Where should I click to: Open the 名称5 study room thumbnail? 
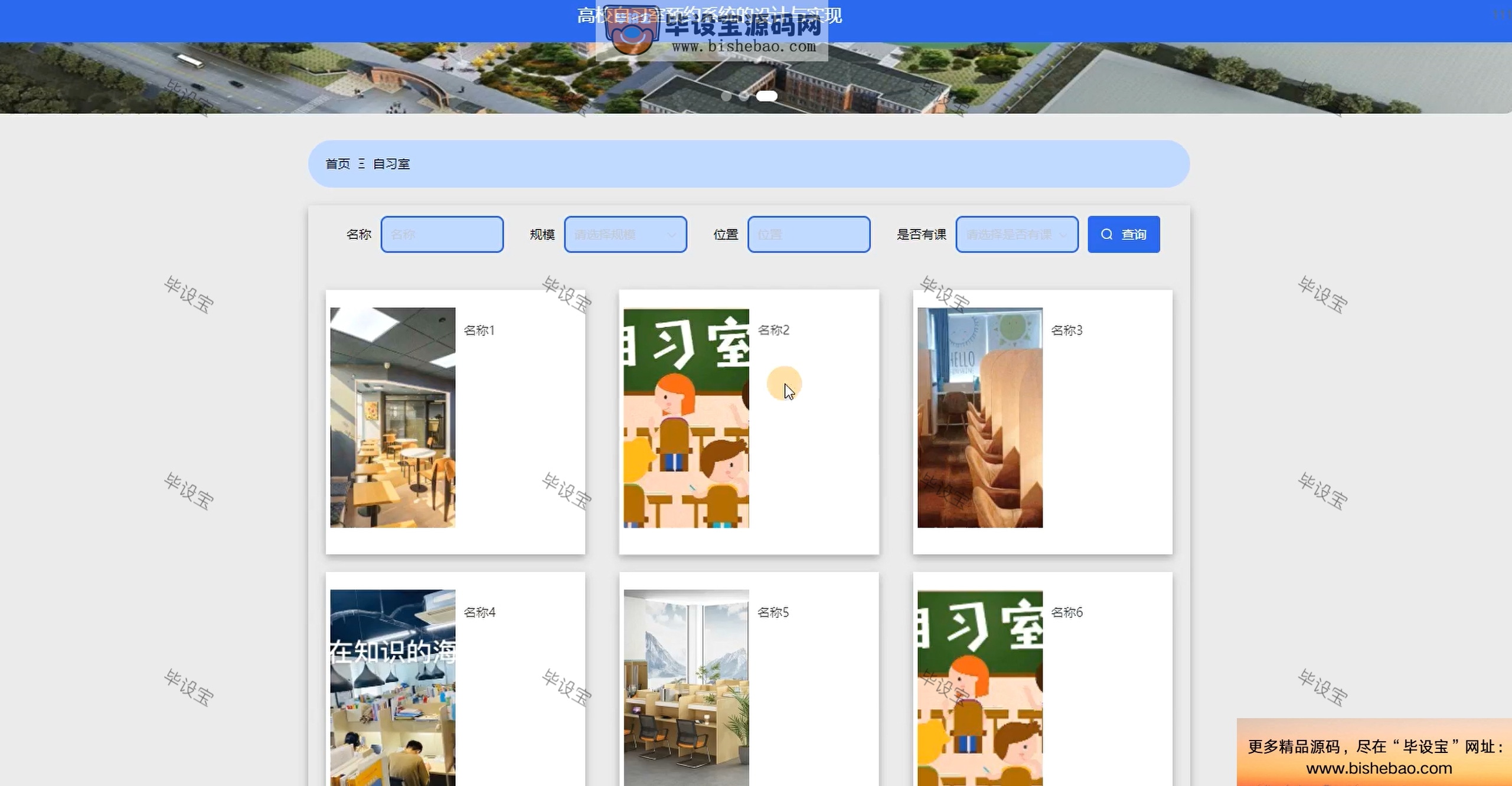686,687
